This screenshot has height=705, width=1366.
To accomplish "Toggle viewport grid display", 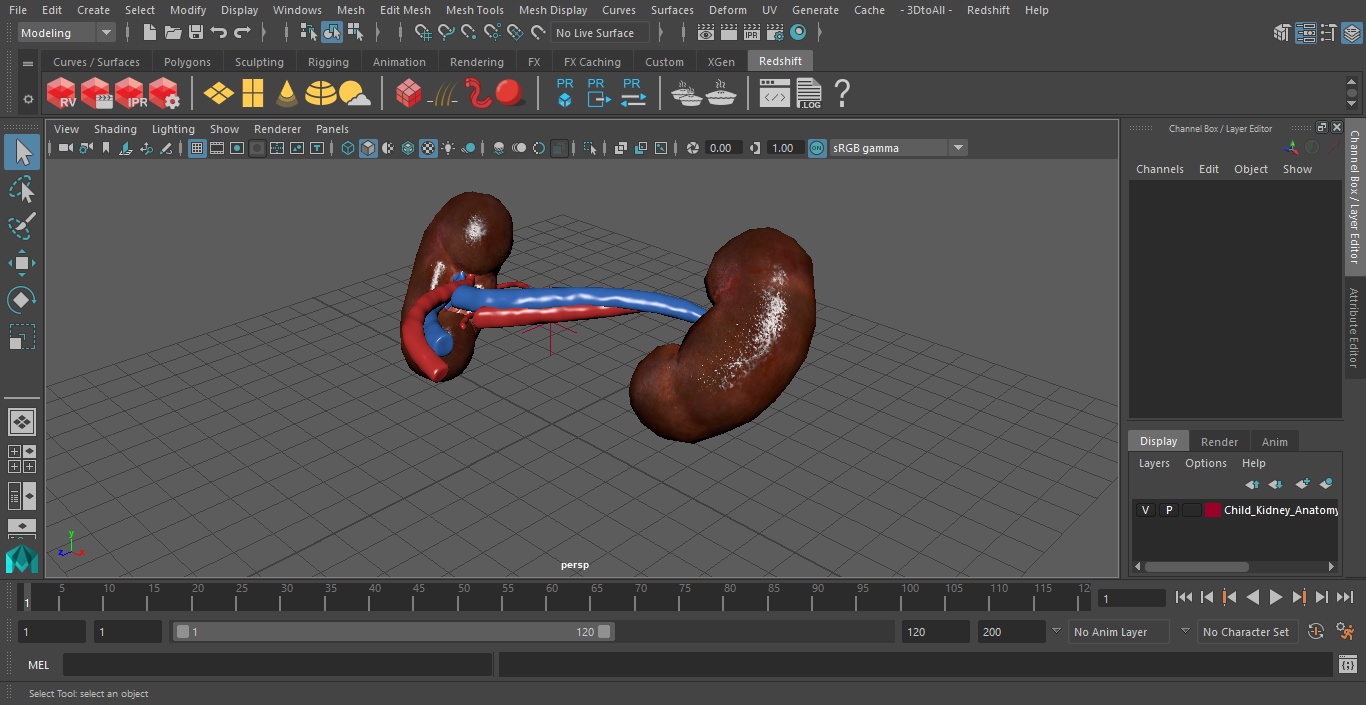I will click(197, 148).
